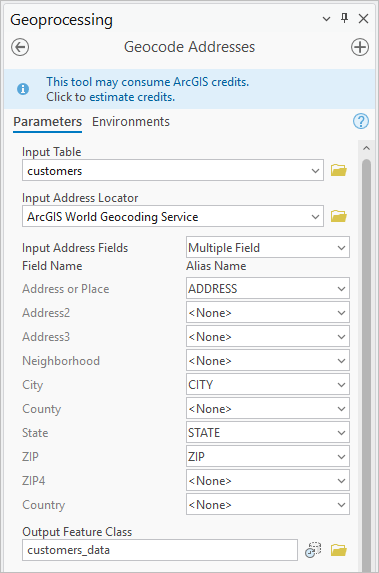Click the vertical scrollbar thumb
Viewport: 379px width, 573px height.
tap(367, 365)
